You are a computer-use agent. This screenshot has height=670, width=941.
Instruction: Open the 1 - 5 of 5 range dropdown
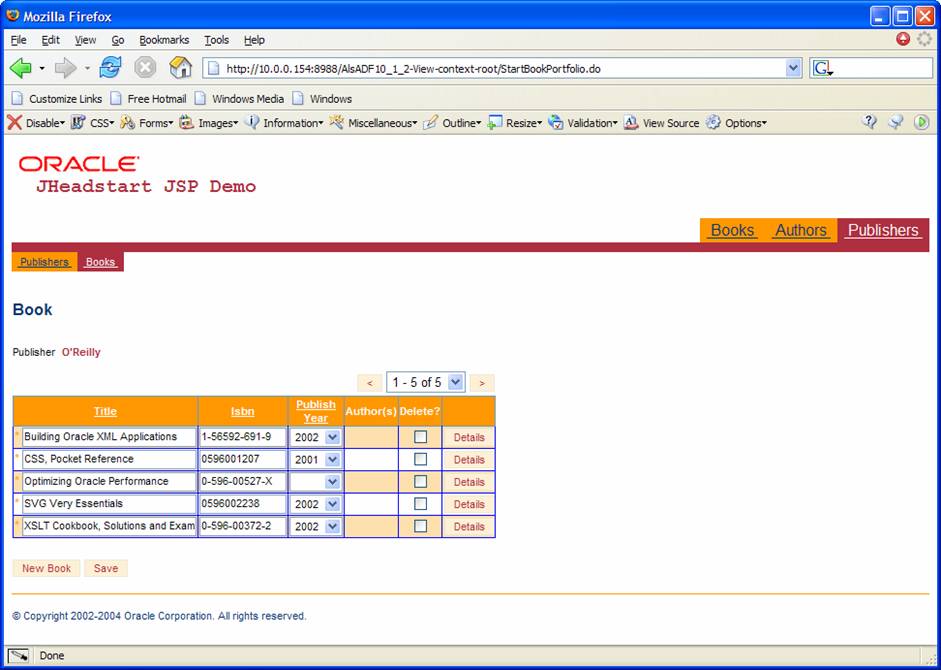[455, 382]
